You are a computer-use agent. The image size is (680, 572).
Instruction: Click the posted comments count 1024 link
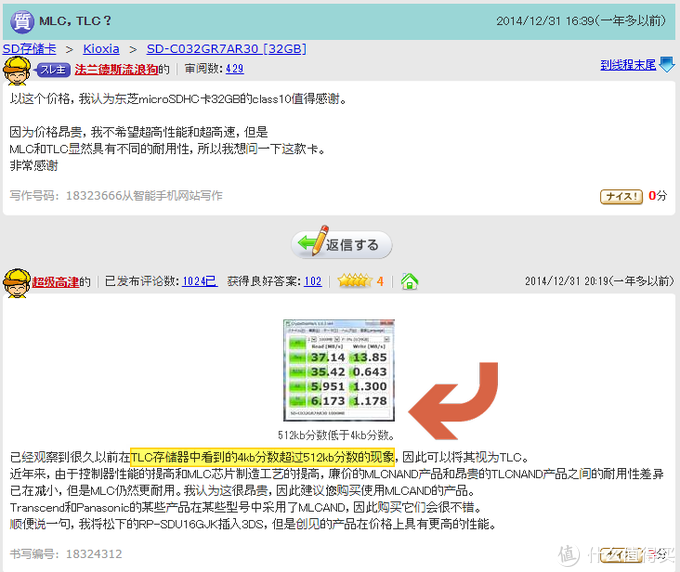(199, 281)
